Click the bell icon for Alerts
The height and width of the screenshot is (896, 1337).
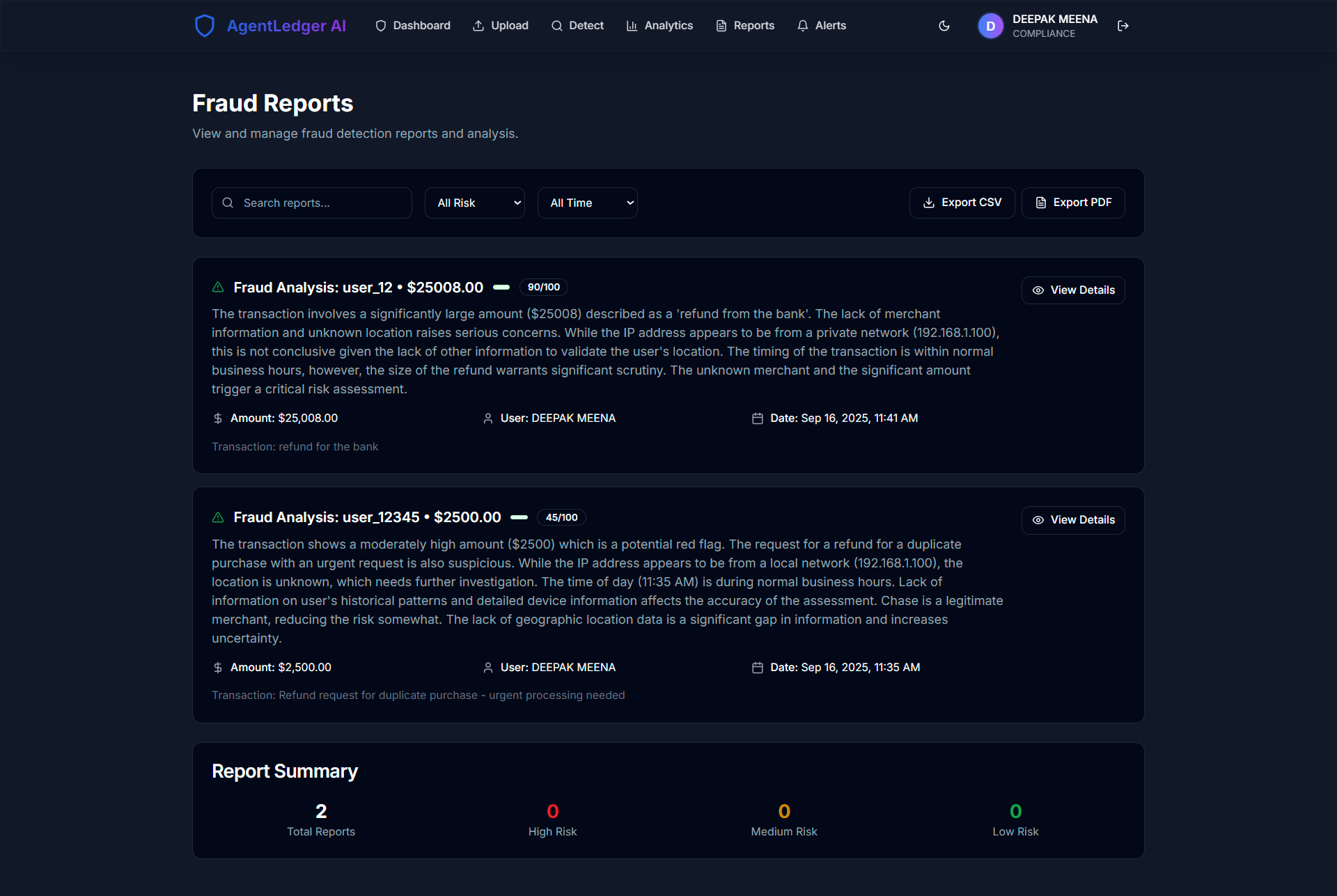803,26
